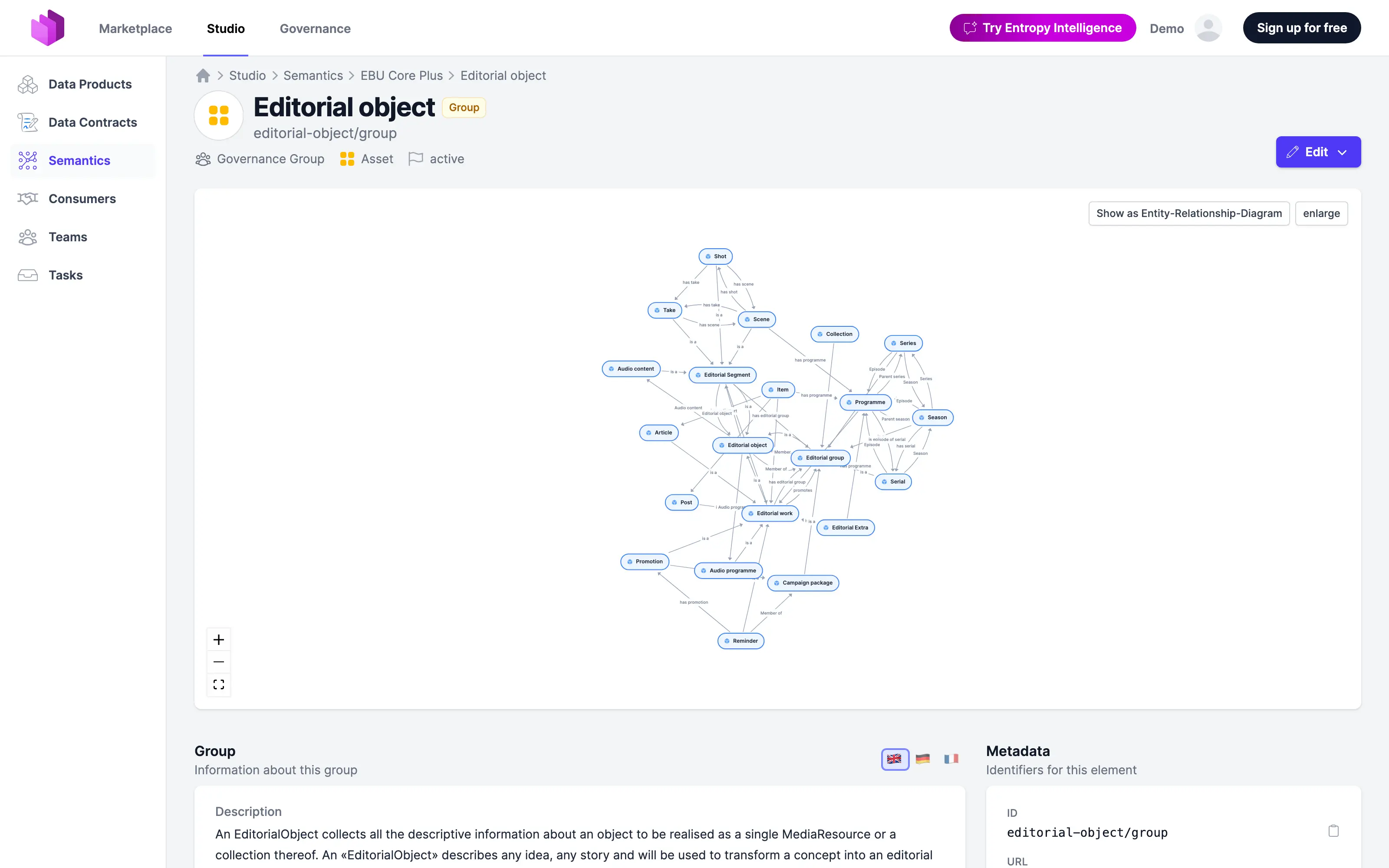The image size is (1389, 868).
Task: Switch to the Marketplace tab
Action: (x=135, y=28)
